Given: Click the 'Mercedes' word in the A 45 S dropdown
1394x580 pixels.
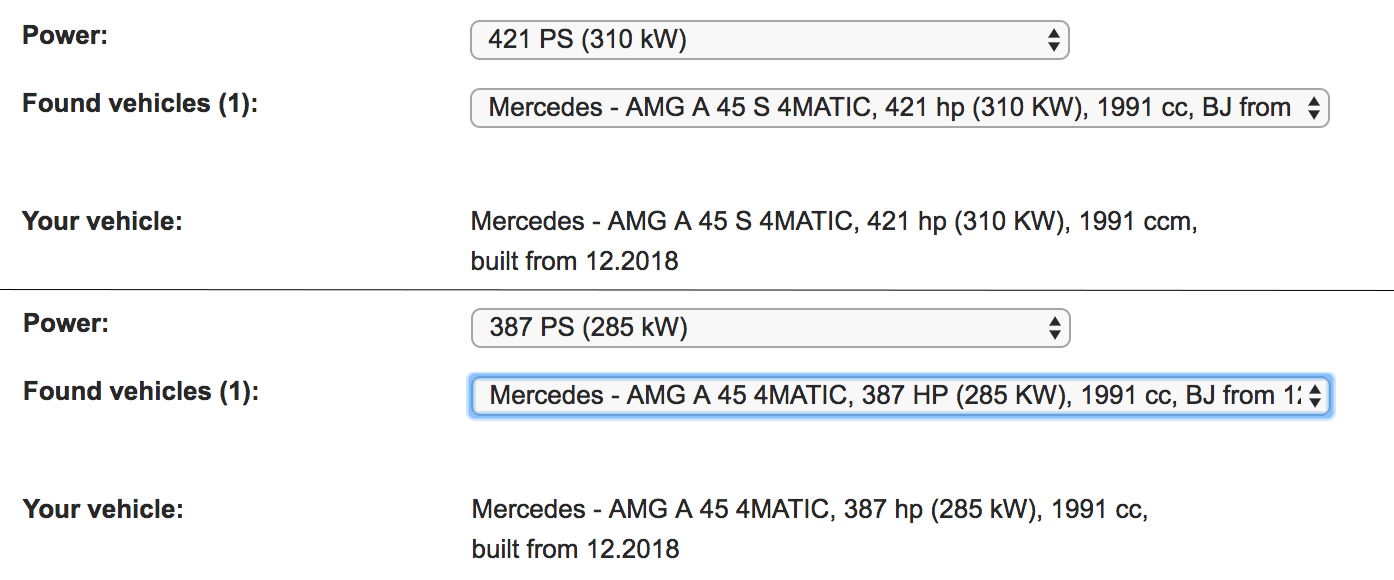Looking at the screenshot, I should 540,107.
